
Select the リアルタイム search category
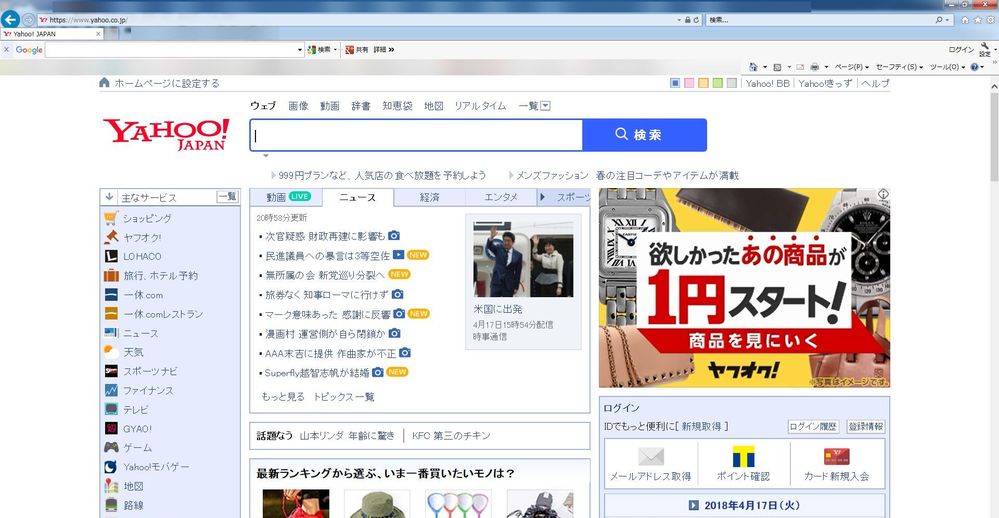pyautogui.click(x=480, y=106)
